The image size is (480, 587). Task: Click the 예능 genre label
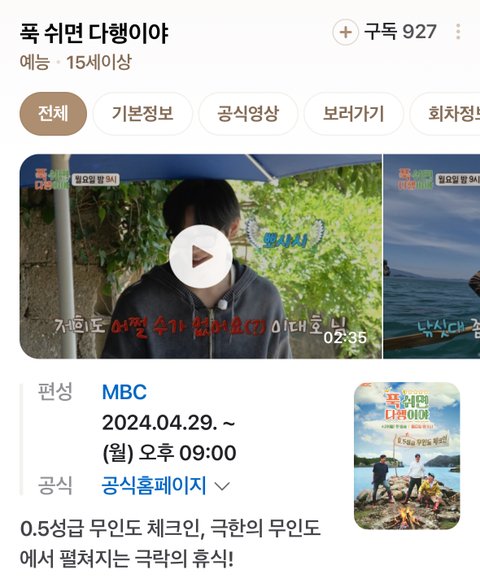pos(34,63)
